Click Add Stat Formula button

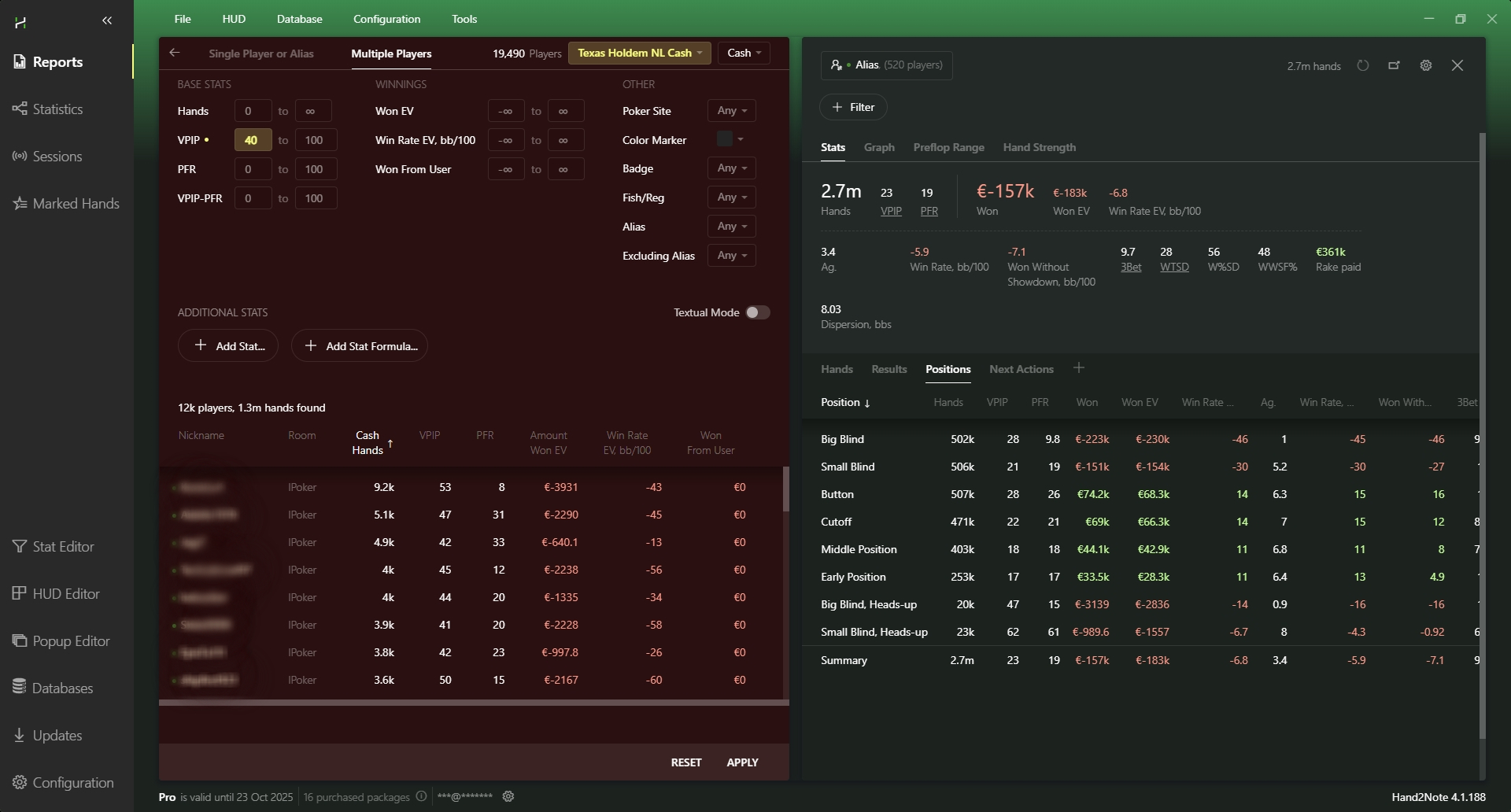click(x=360, y=346)
